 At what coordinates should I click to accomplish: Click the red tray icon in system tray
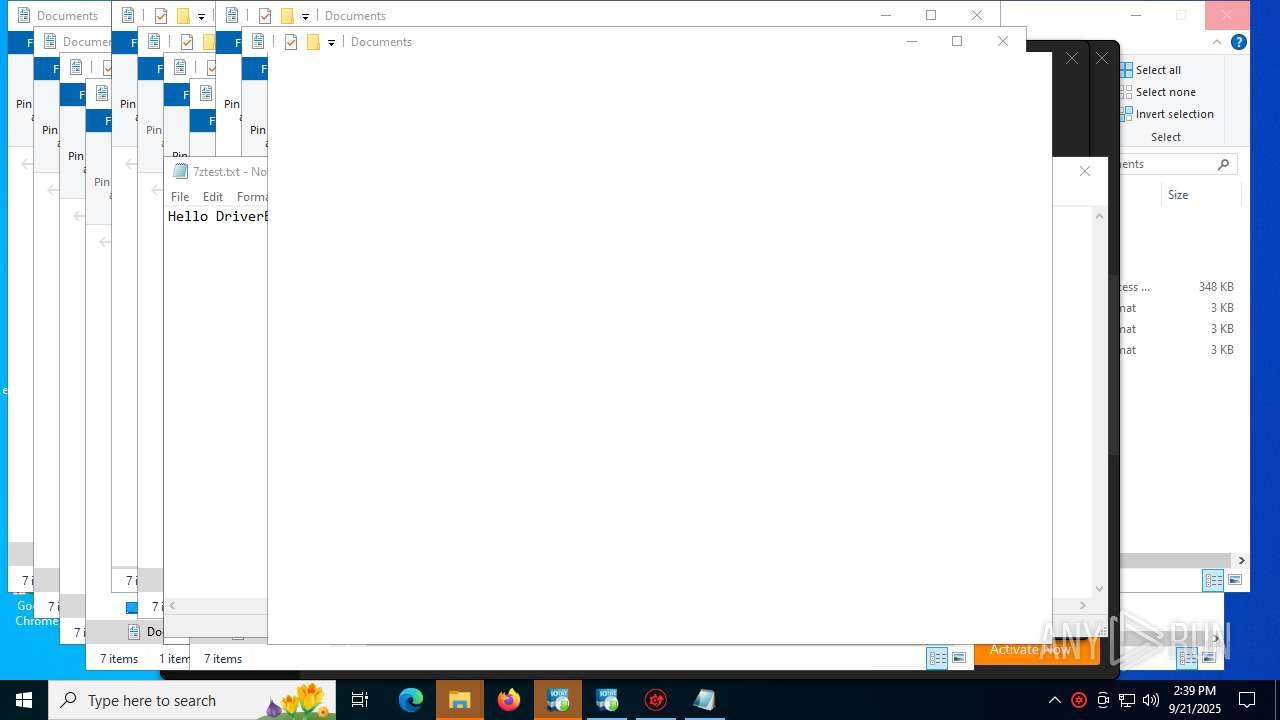tap(1079, 700)
